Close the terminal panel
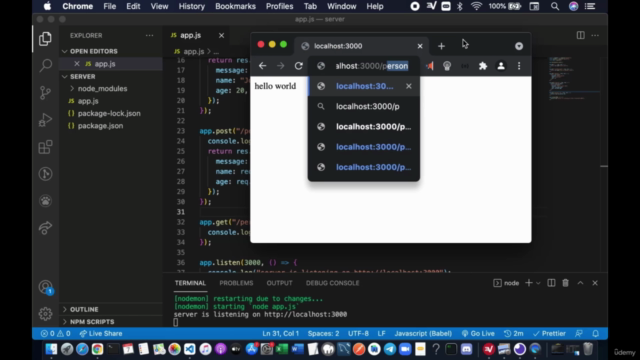This screenshot has width=640, height=360. (595, 283)
